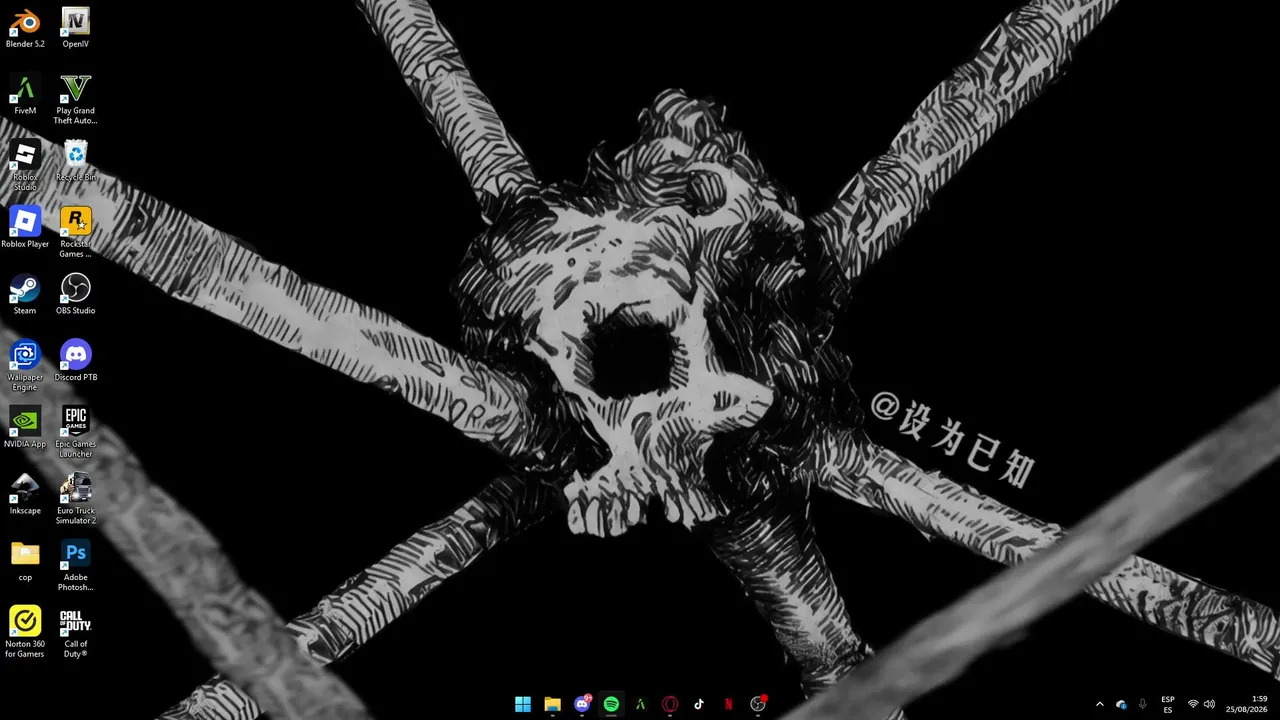
Task: Select the Epic Games Launcher shortcut
Action: coord(76,433)
